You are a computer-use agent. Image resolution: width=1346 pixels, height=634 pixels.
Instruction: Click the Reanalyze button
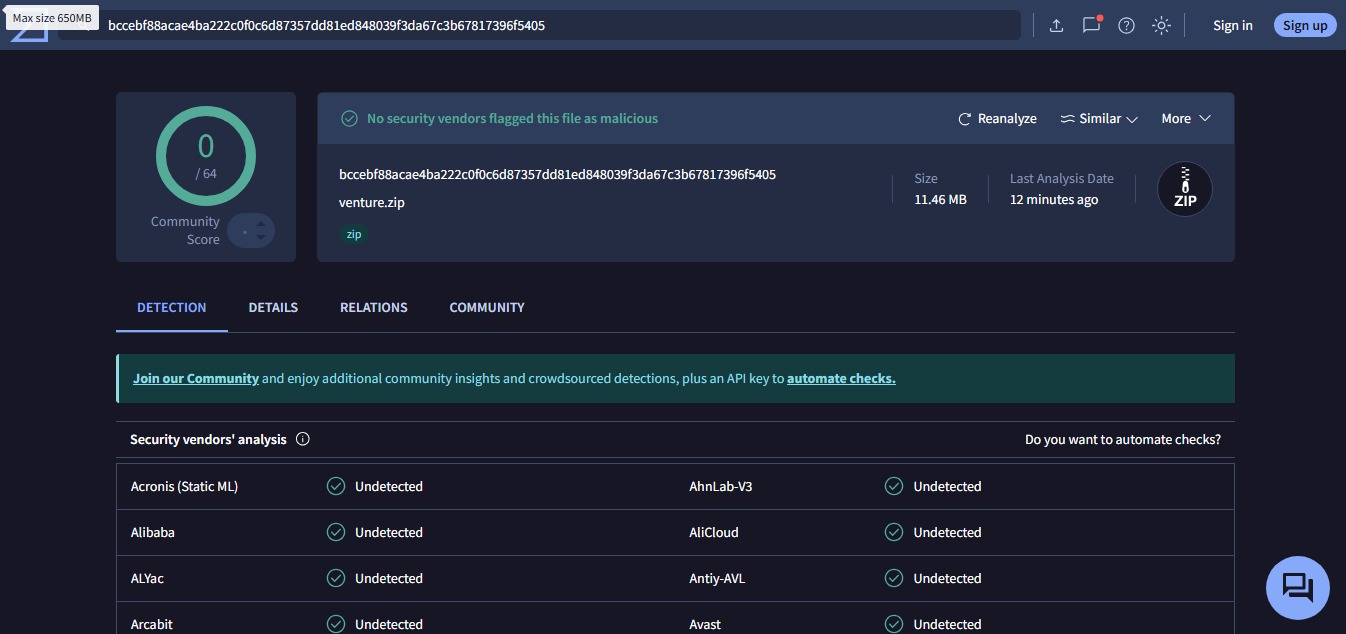tap(997, 119)
